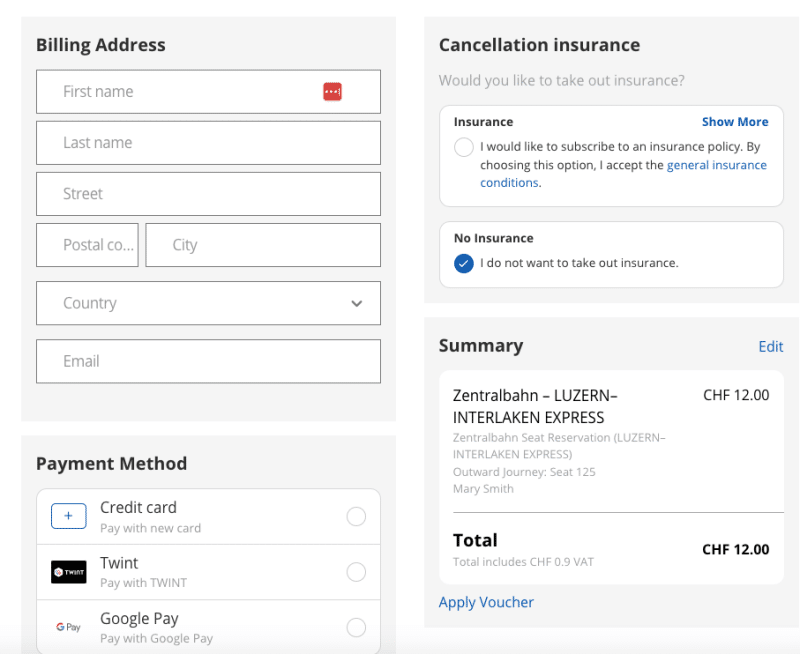Click the Email input field

pos(208,361)
